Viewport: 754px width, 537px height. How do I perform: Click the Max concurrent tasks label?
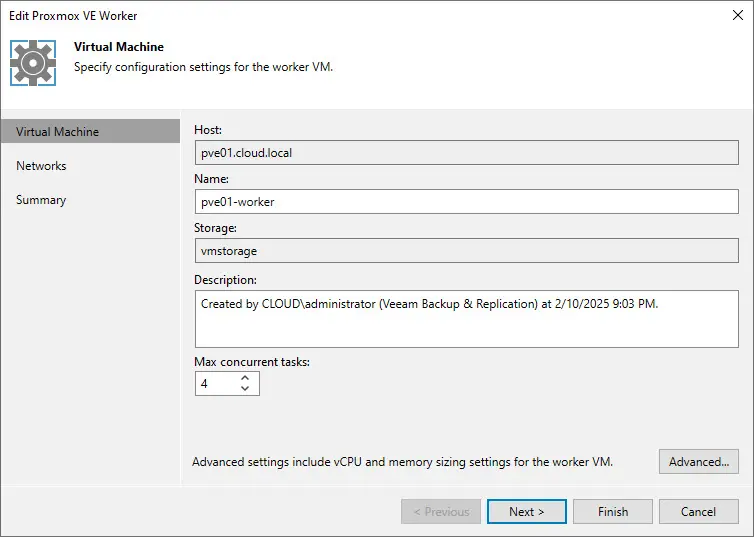[x=252, y=362]
